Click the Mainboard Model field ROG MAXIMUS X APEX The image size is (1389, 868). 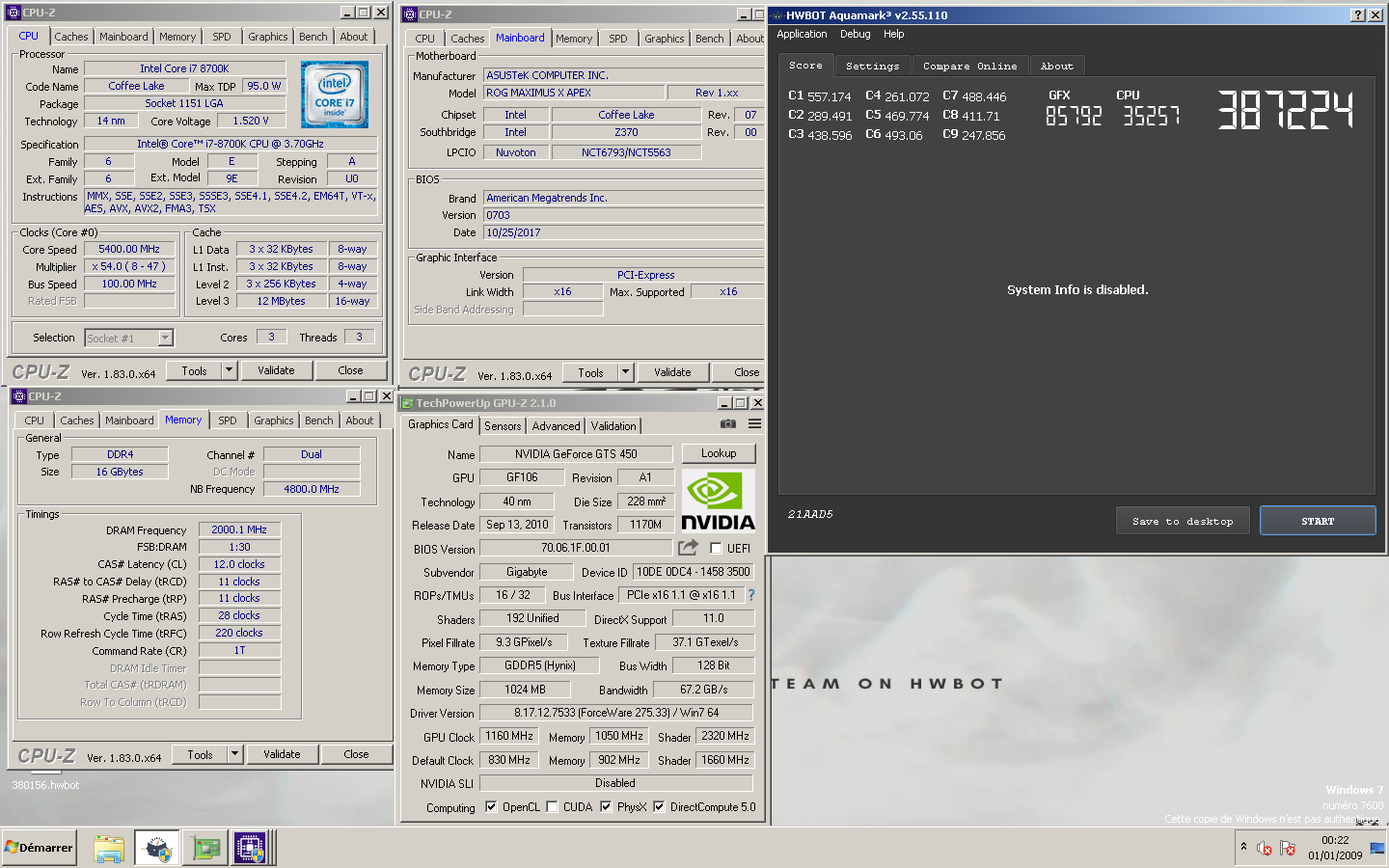[574, 93]
